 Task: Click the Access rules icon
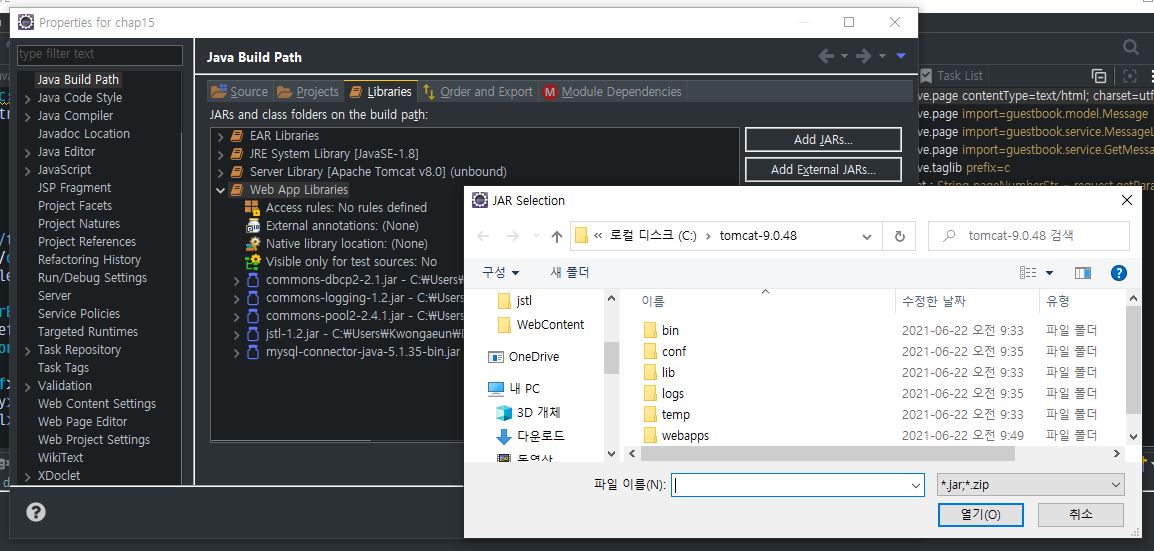tap(252, 207)
